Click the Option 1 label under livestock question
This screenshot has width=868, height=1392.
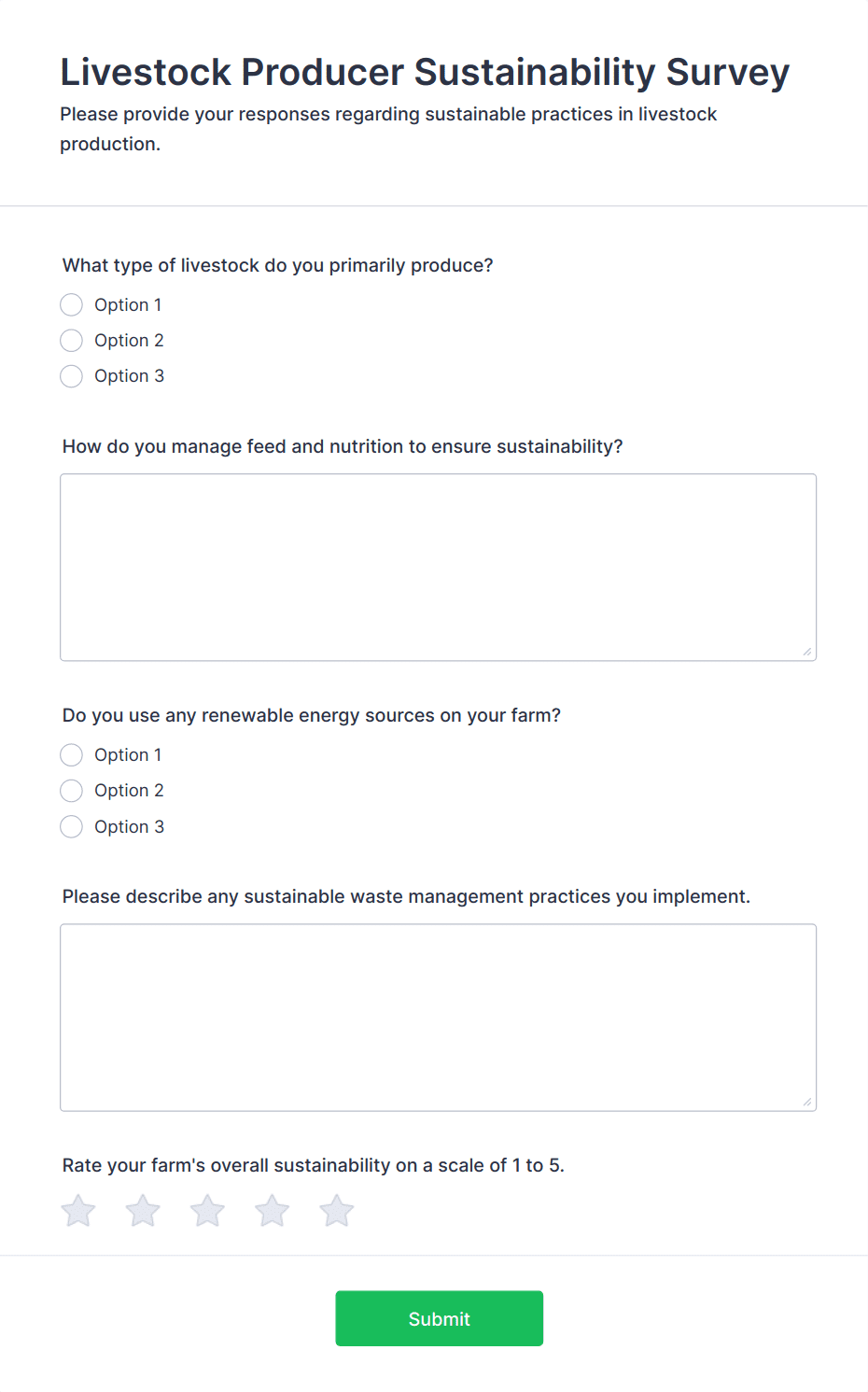tap(128, 305)
